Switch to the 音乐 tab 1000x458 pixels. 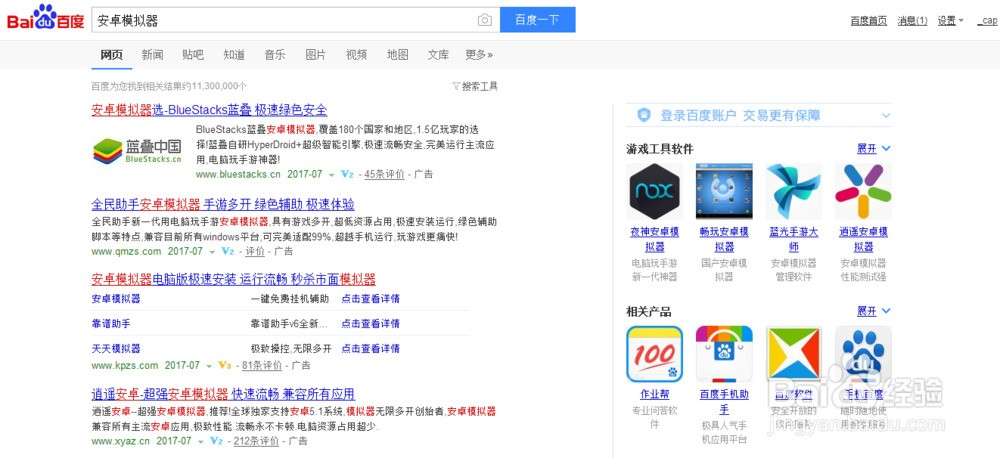tap(275, 55)
